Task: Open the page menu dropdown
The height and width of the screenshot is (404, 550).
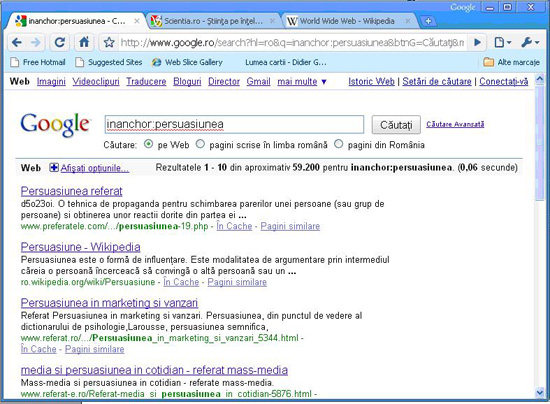Action: tap(503, 42)
